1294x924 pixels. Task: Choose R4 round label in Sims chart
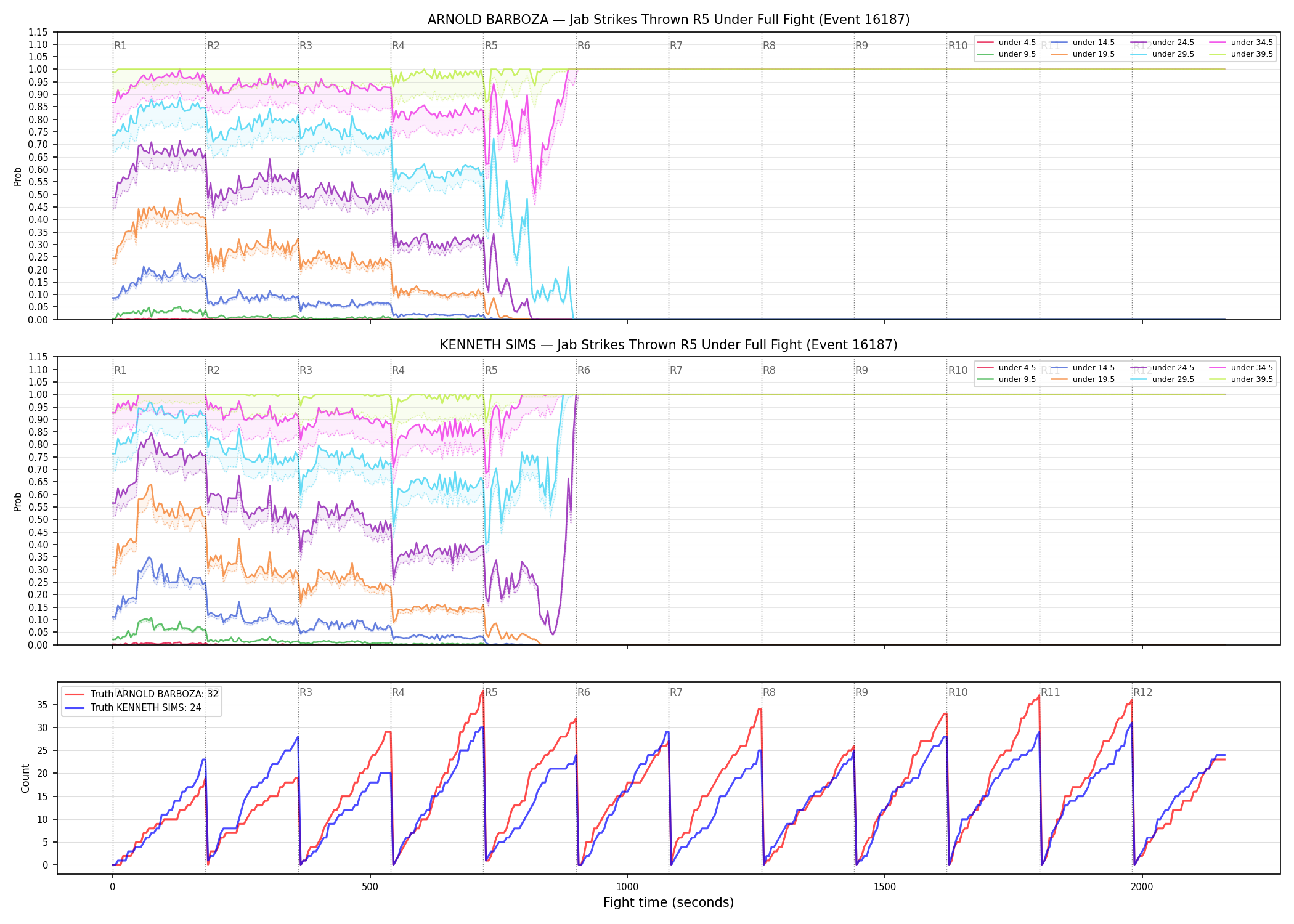pyautogui.click(x=398, y=370)
